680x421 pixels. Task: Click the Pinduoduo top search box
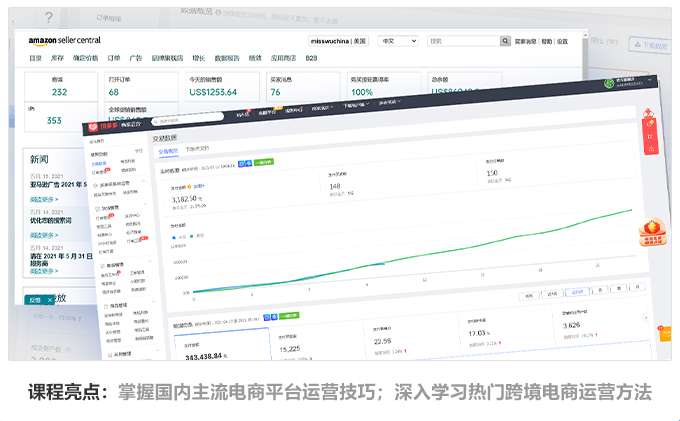point(187,119)
